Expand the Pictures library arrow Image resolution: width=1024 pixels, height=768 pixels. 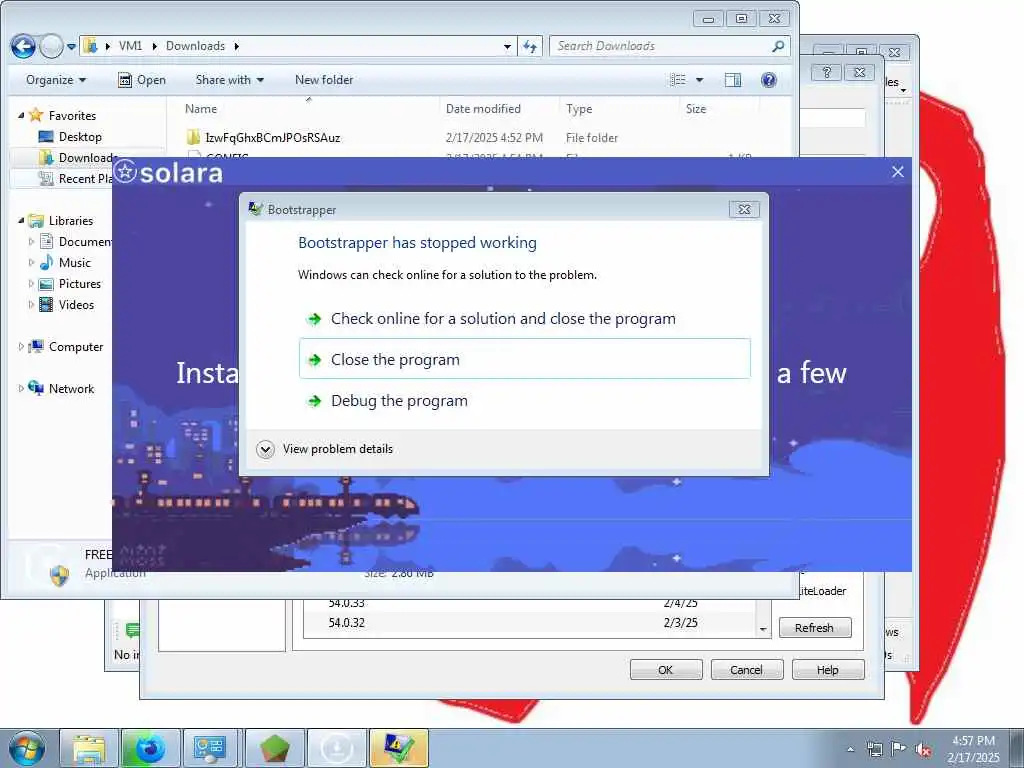point(31,283)
